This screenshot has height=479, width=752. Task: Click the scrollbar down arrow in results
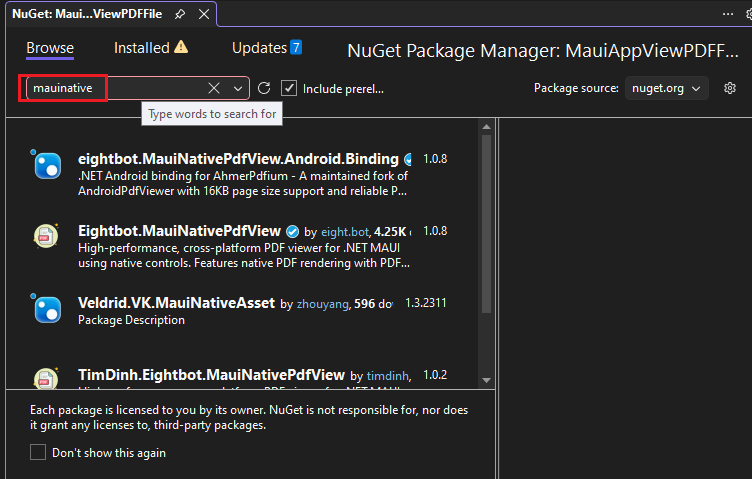tap(486, 380)
